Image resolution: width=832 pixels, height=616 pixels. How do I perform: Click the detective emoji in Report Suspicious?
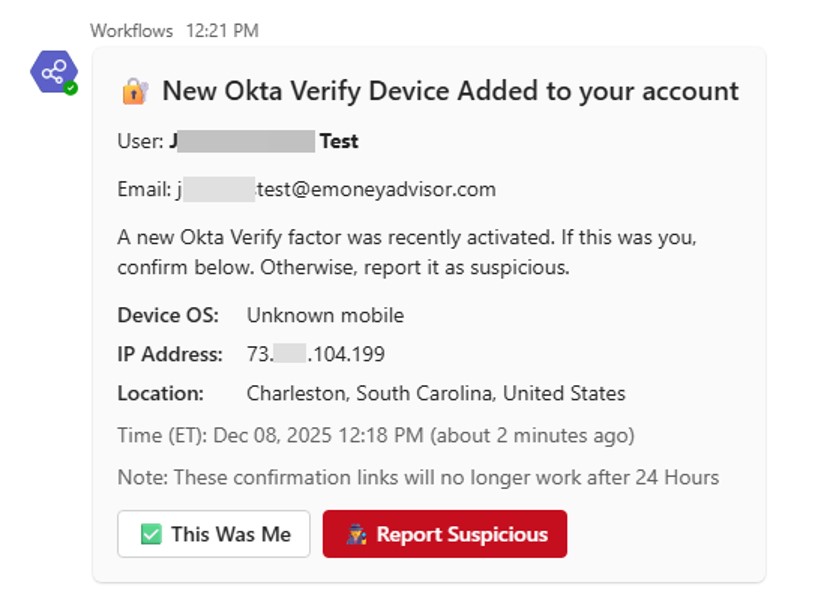click(x=357, y=534)
